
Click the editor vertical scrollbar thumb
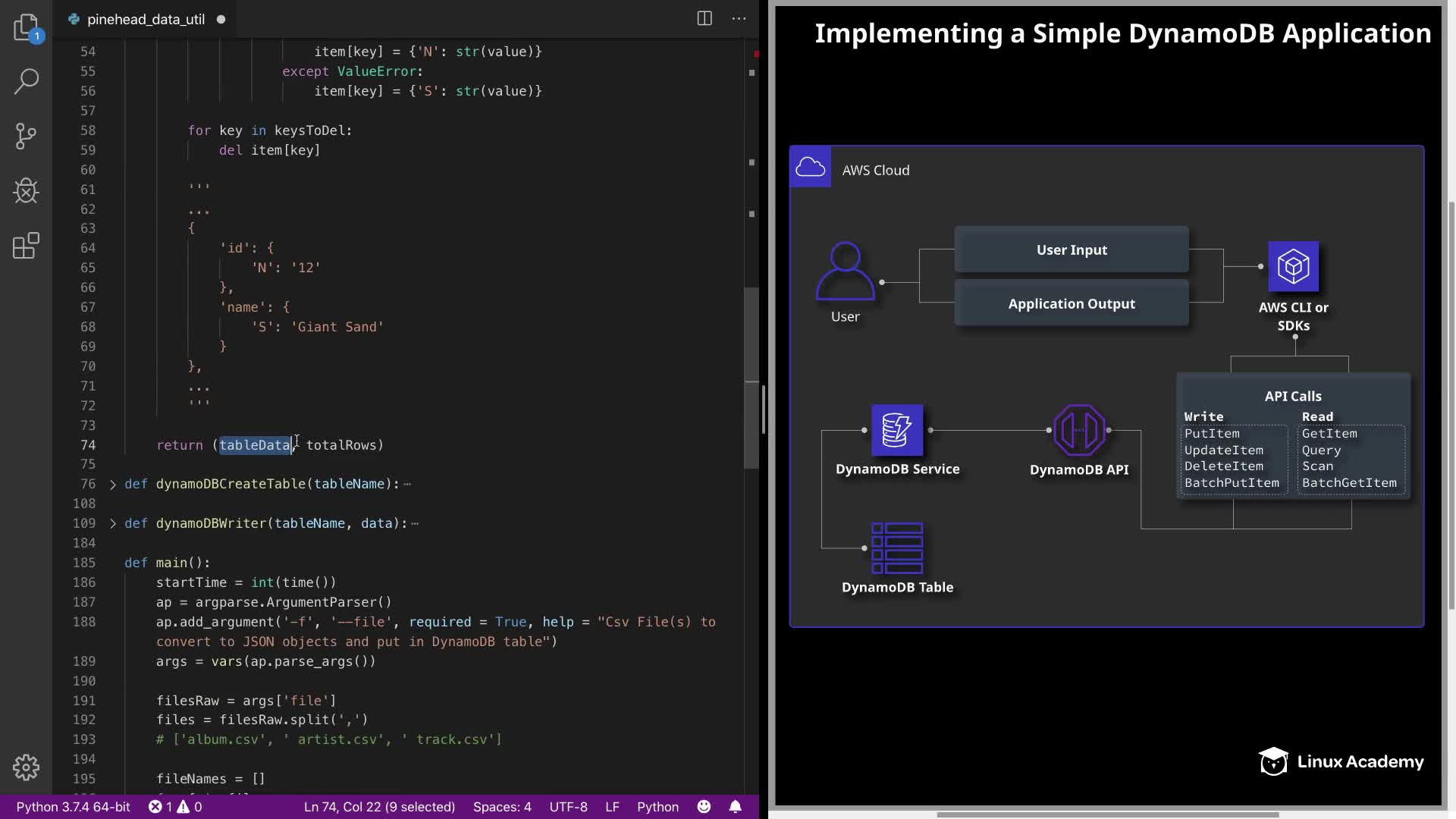pyautogui.click(x=752, y=379)
